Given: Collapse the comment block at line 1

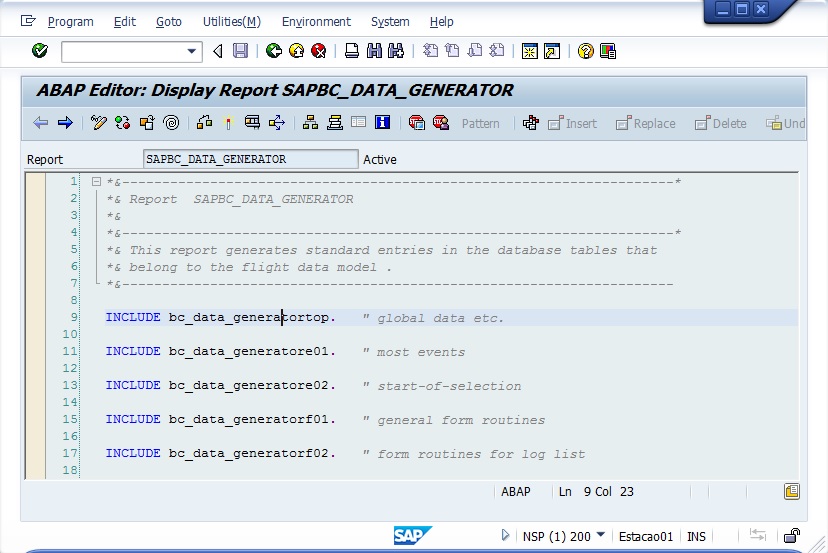Looking at the screenshot, I should tap(96, 182).
